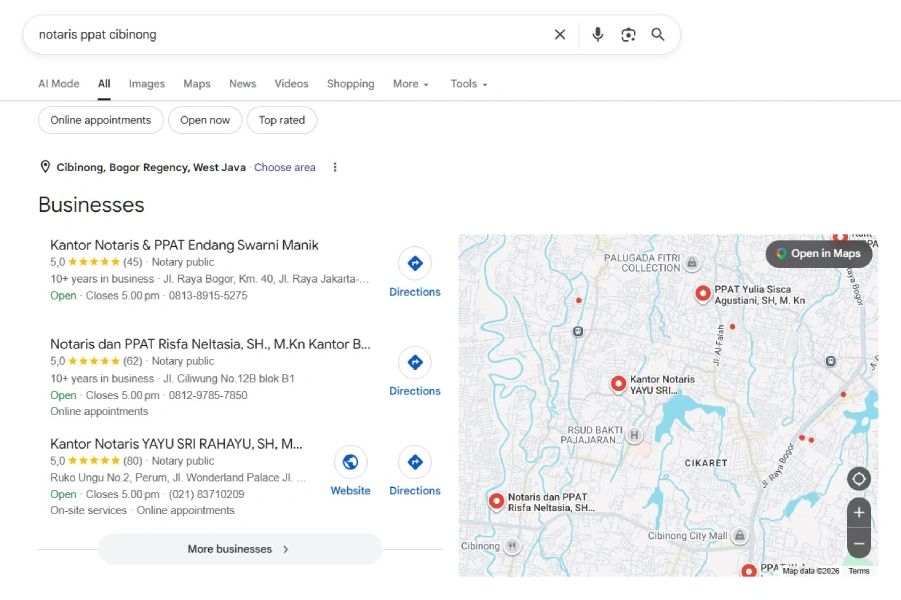Click the (45) review count
This screenshot has height=600, width=901.
(133, 262)
